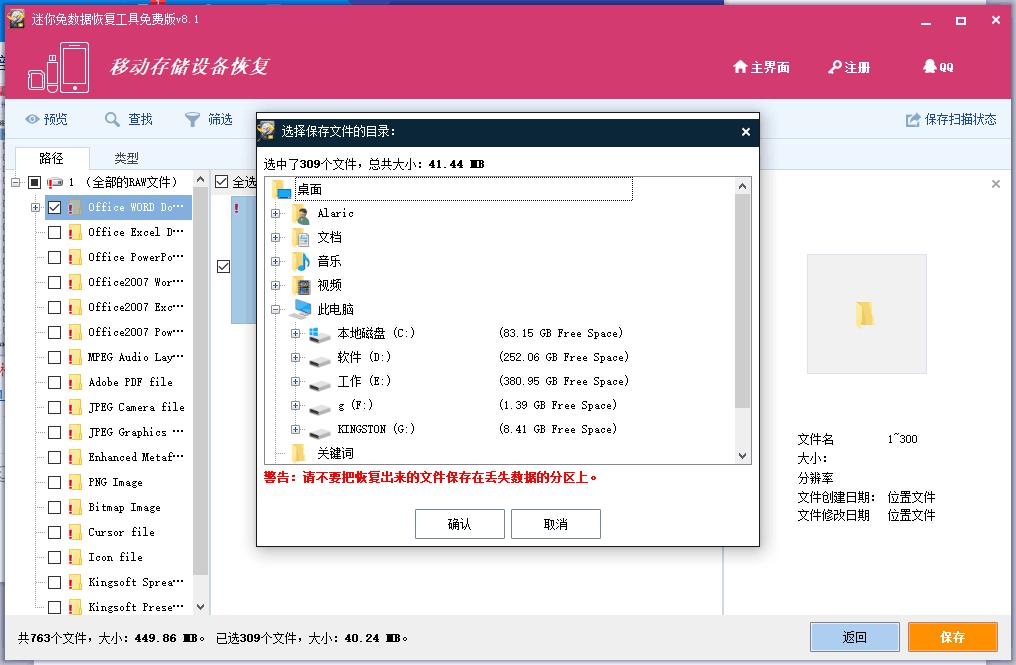Click the 确认 confirm button
The width and height of the screenshot is (1016, 665).
click(459, 523)
